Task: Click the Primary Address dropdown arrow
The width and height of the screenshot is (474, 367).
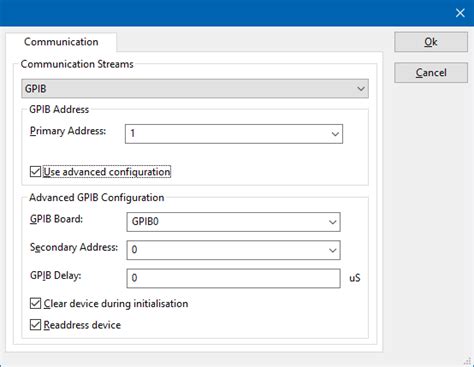Action: pos(335,134)
